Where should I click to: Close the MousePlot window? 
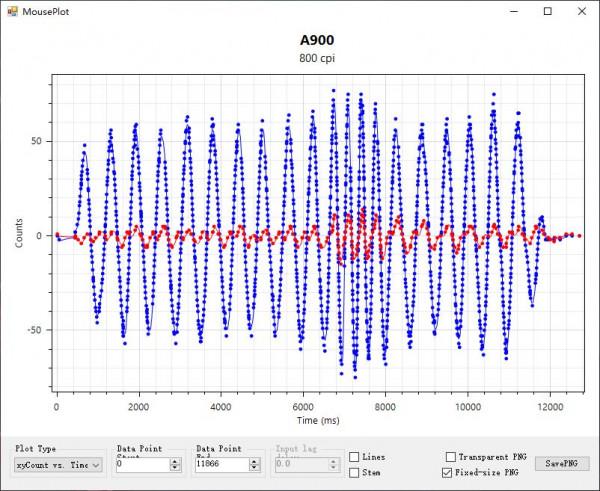[582, 11]
